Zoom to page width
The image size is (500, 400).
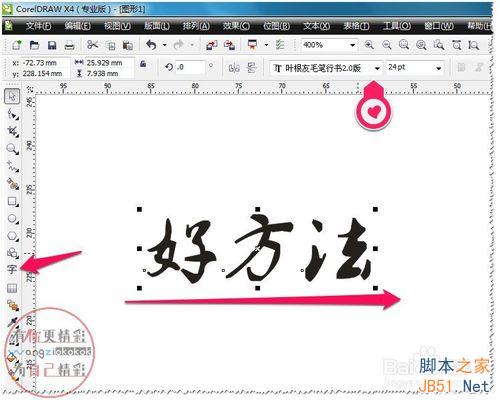(456, 45)
